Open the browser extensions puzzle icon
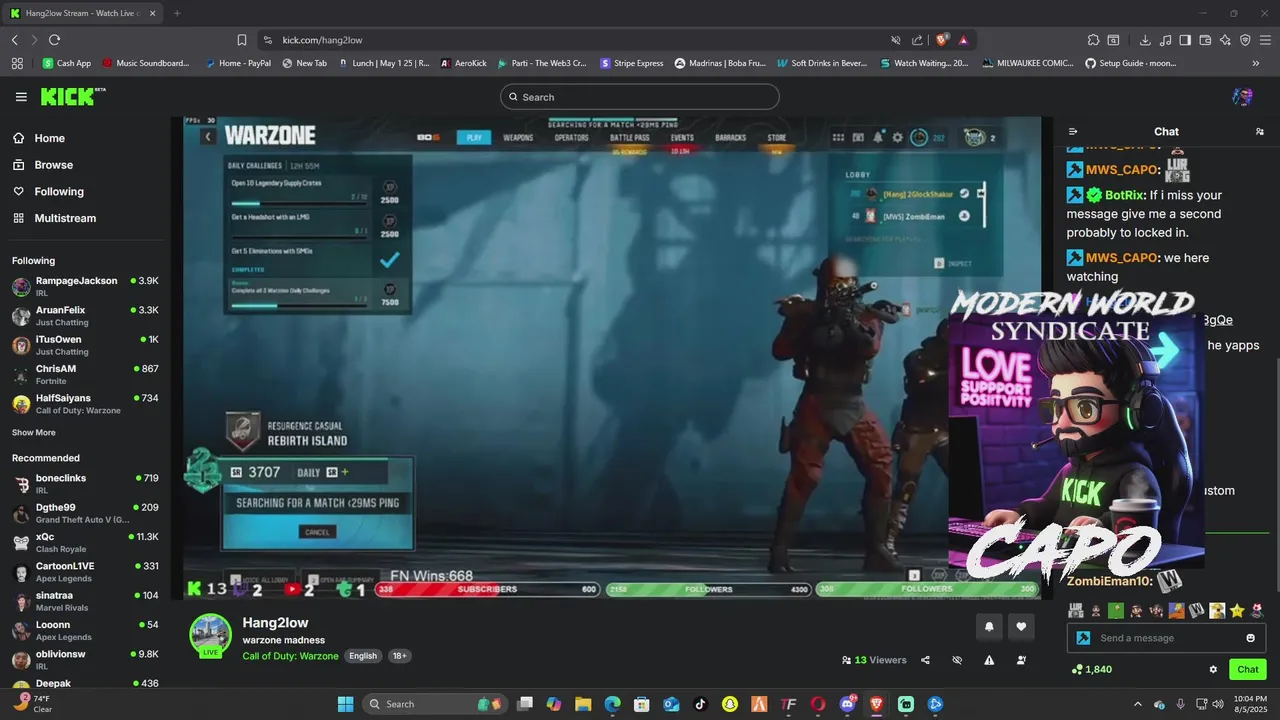Image resolution: width=1280 pixels, height=720 pixels. coord(1093,40)
